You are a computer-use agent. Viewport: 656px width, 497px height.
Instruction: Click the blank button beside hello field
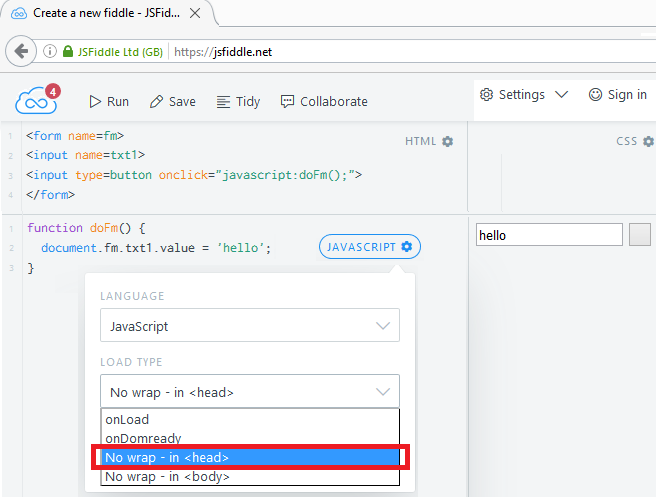coord(640,235)
